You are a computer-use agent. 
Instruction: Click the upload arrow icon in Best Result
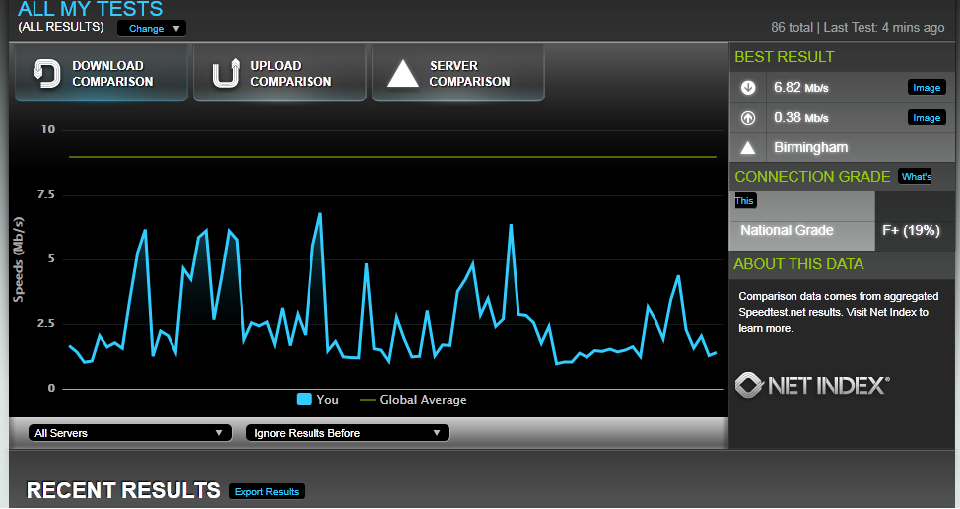click(747, 118)
